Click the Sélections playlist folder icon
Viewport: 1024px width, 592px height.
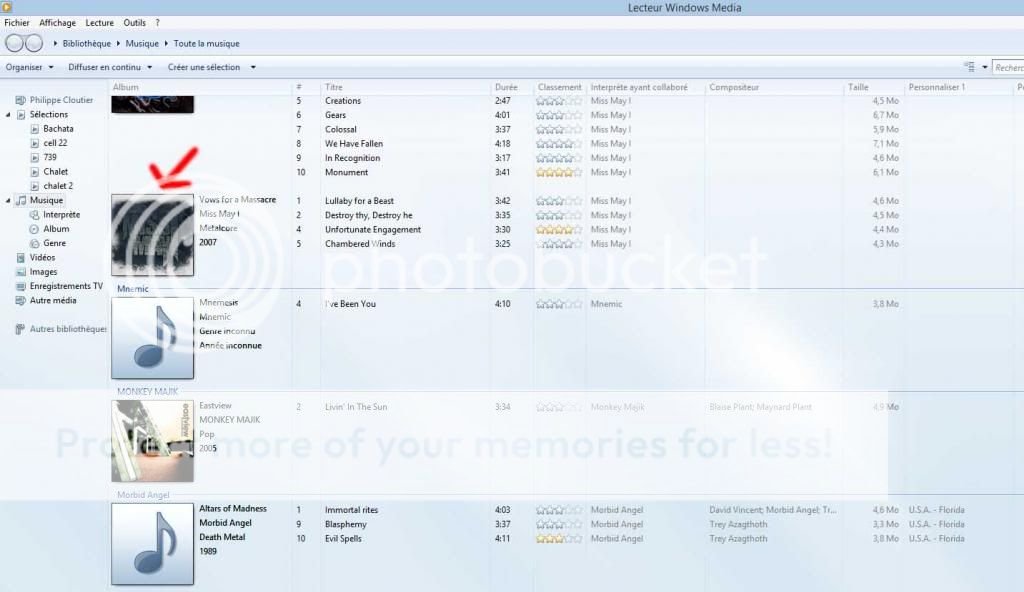pos(21,114)
